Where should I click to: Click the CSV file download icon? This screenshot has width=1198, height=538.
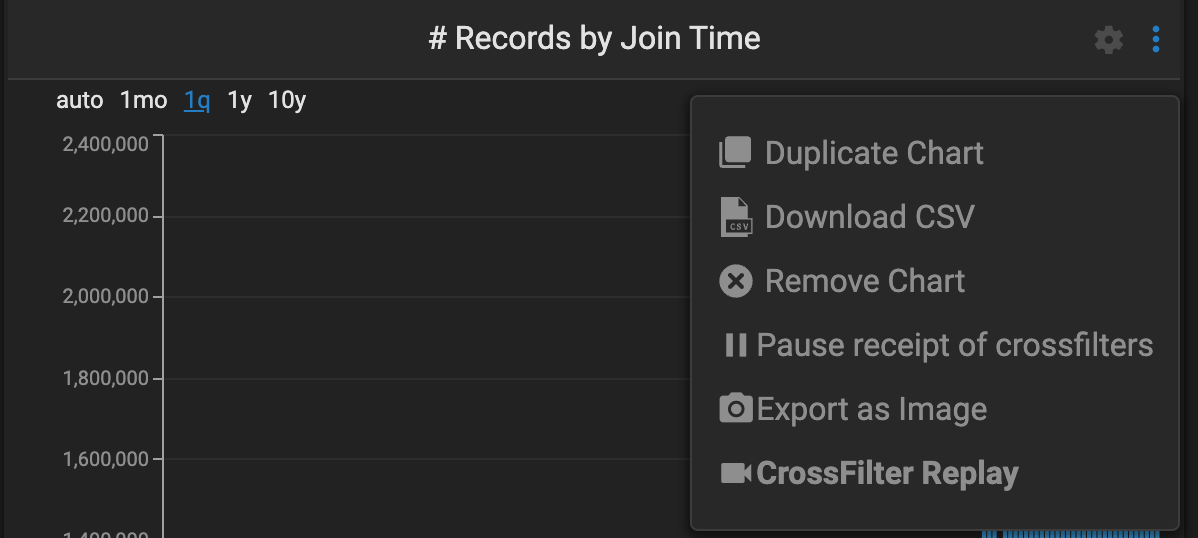pyautogui.click(x=736, y=217)
